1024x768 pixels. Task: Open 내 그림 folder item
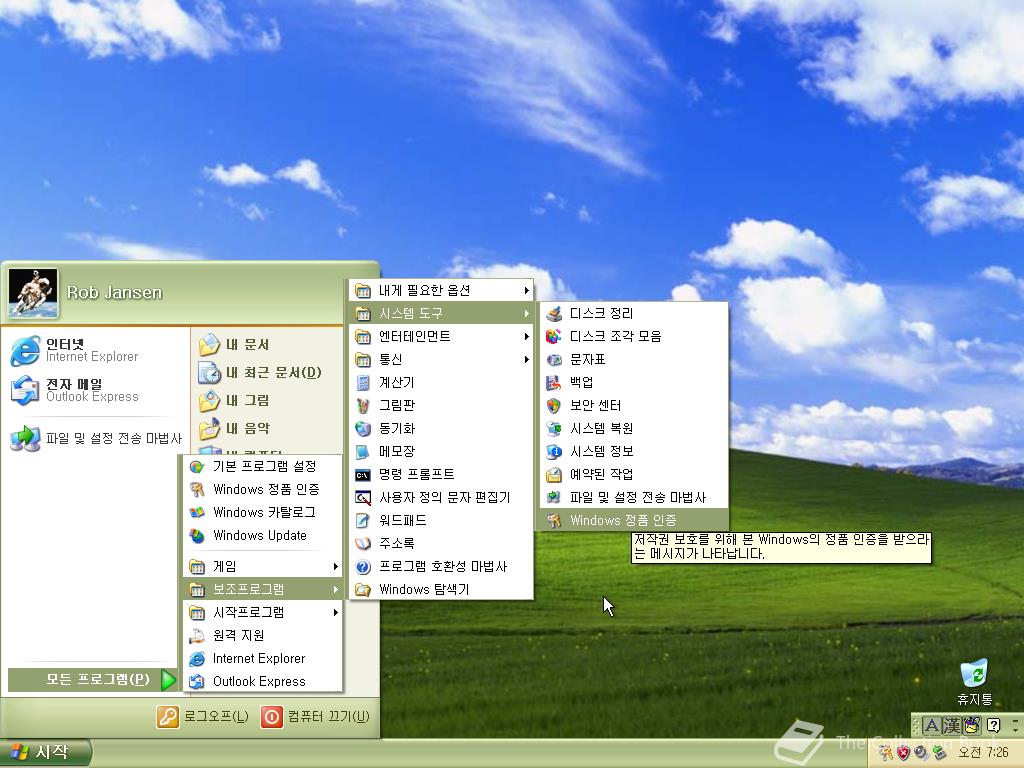pyautogui.click(x=268, y=401)
